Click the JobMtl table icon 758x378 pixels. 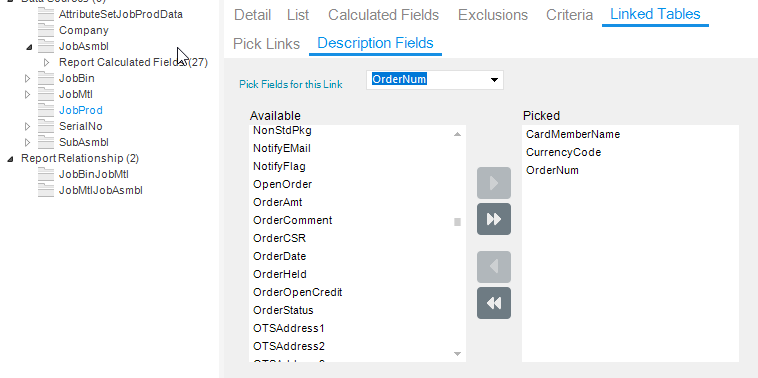[46, 94]
